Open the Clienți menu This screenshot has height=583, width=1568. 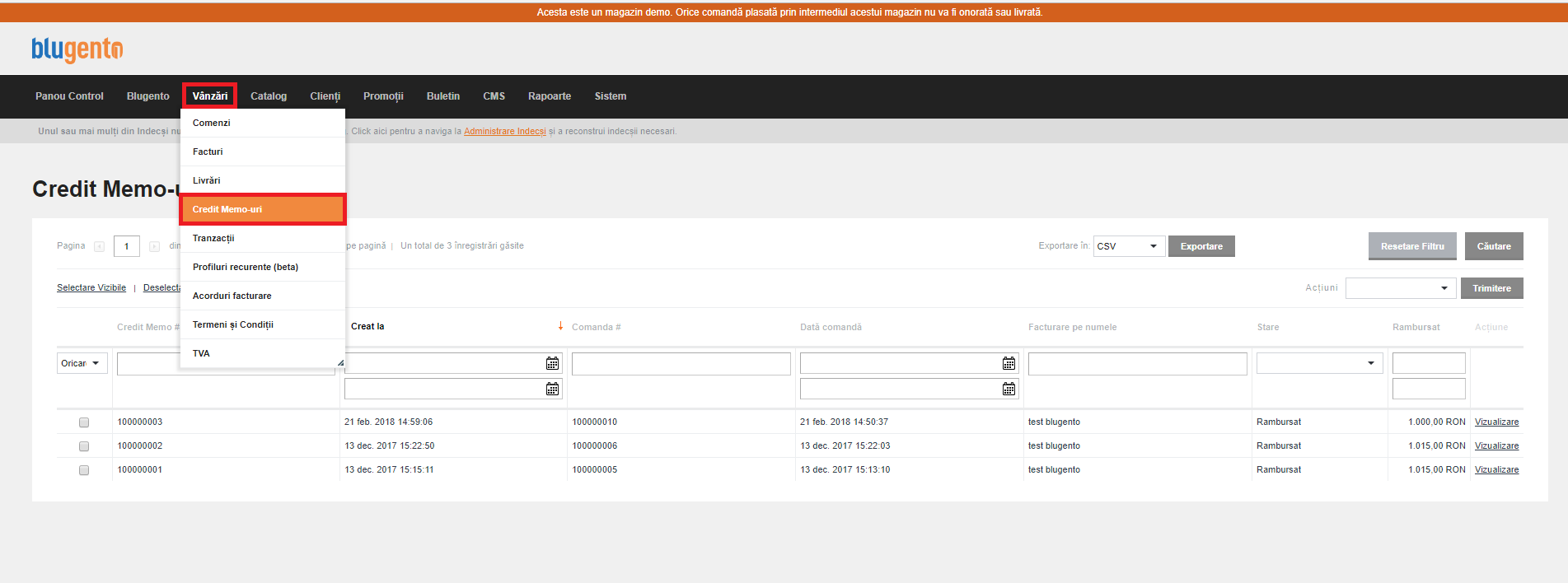point(325,96)
